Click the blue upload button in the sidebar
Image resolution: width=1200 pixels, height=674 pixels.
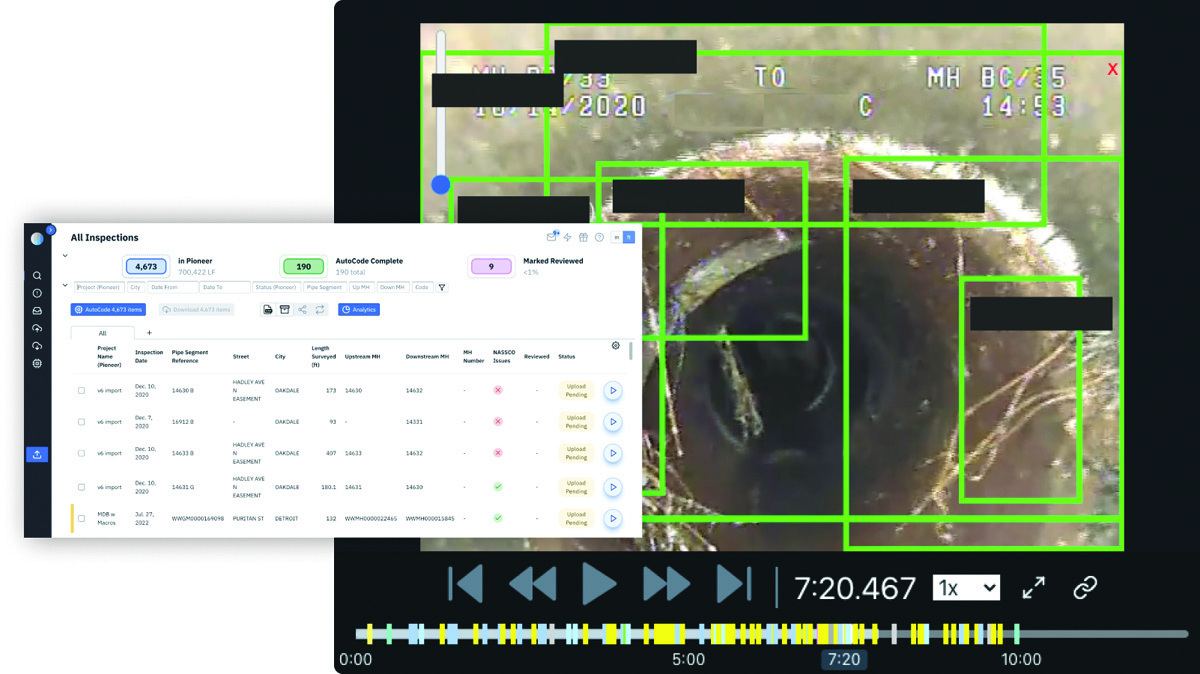(37, 454)
